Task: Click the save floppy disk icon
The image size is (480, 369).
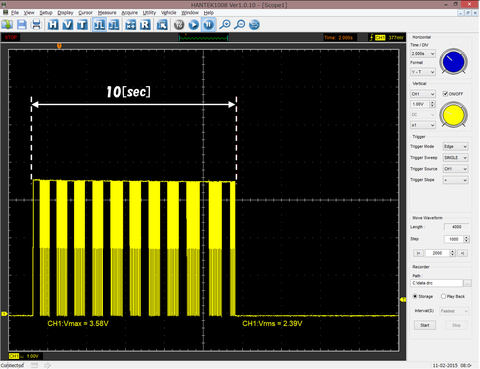Action: (x=22, y=25)
